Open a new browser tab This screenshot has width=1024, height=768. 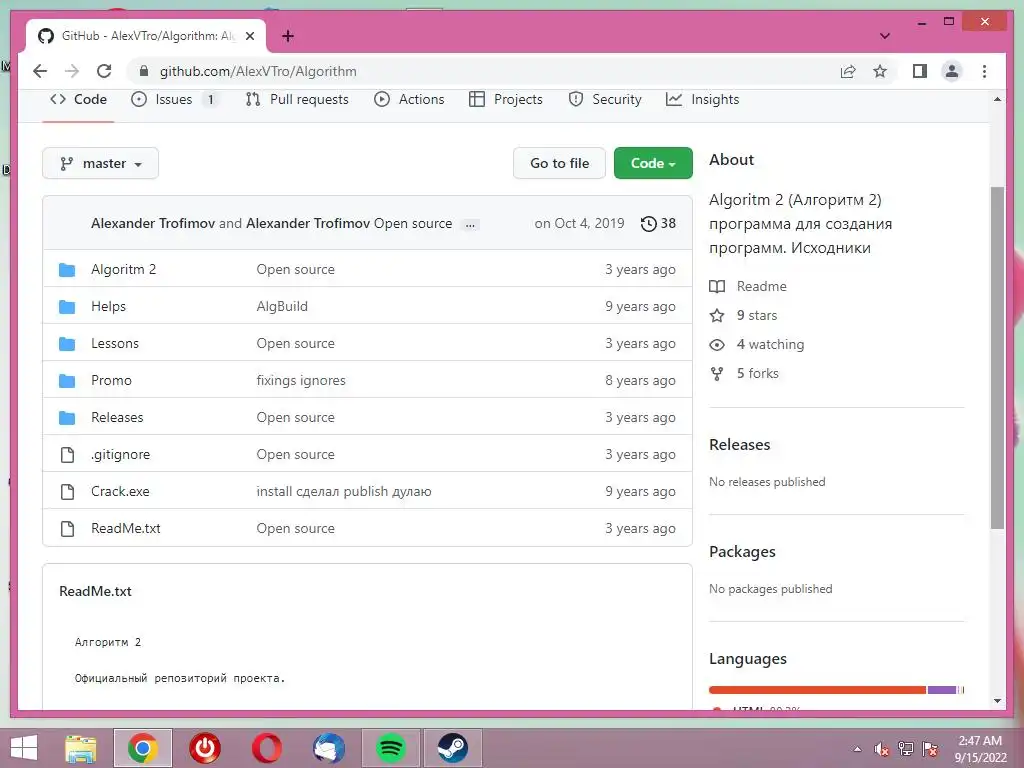click(287, 36)
